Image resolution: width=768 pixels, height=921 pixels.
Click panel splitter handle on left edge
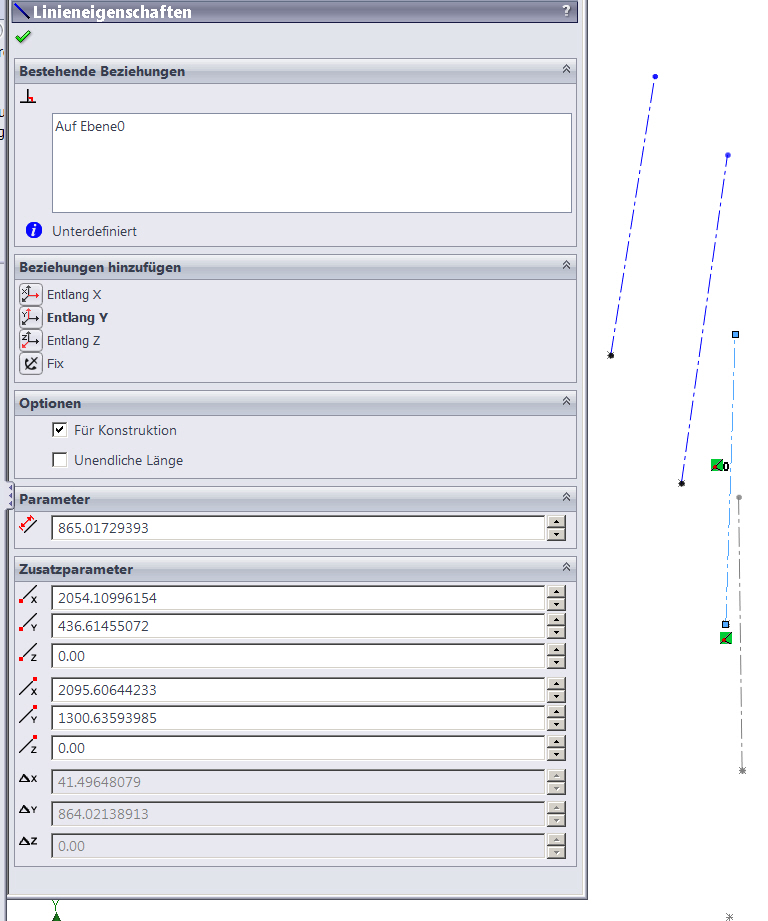pos(10,496)
